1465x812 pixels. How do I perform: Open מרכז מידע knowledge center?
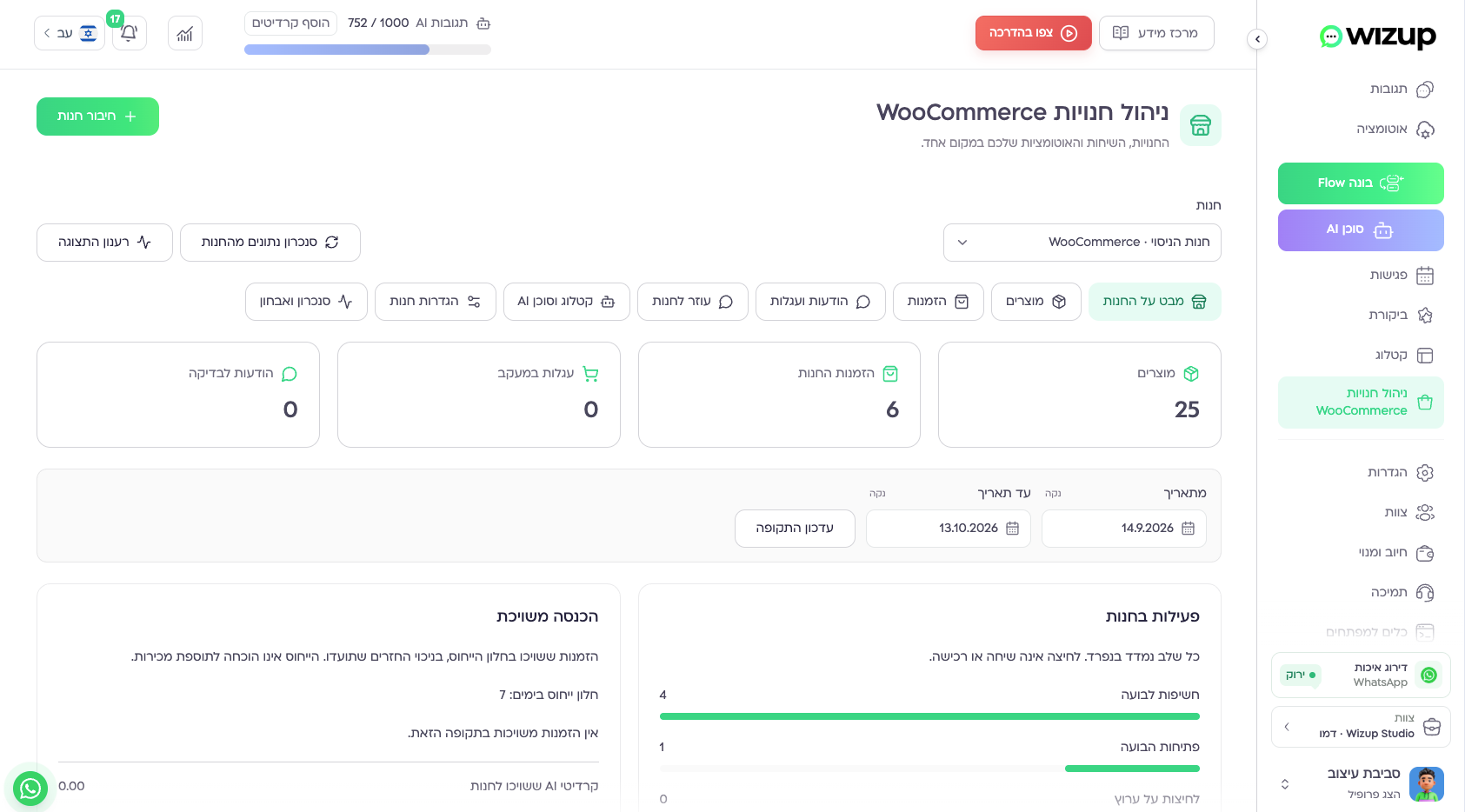[x=1156, y=33]
